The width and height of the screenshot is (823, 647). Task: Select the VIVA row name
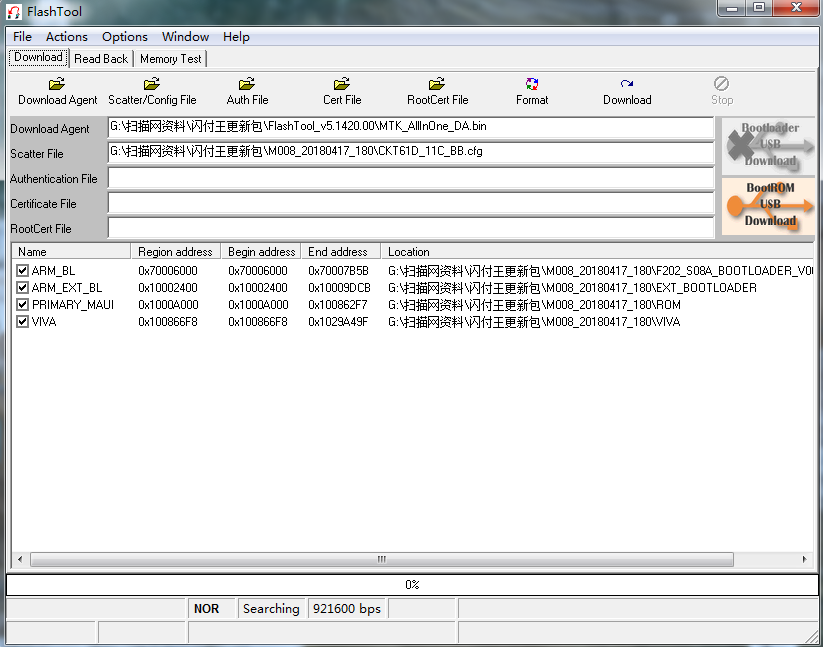coord(44,321)
